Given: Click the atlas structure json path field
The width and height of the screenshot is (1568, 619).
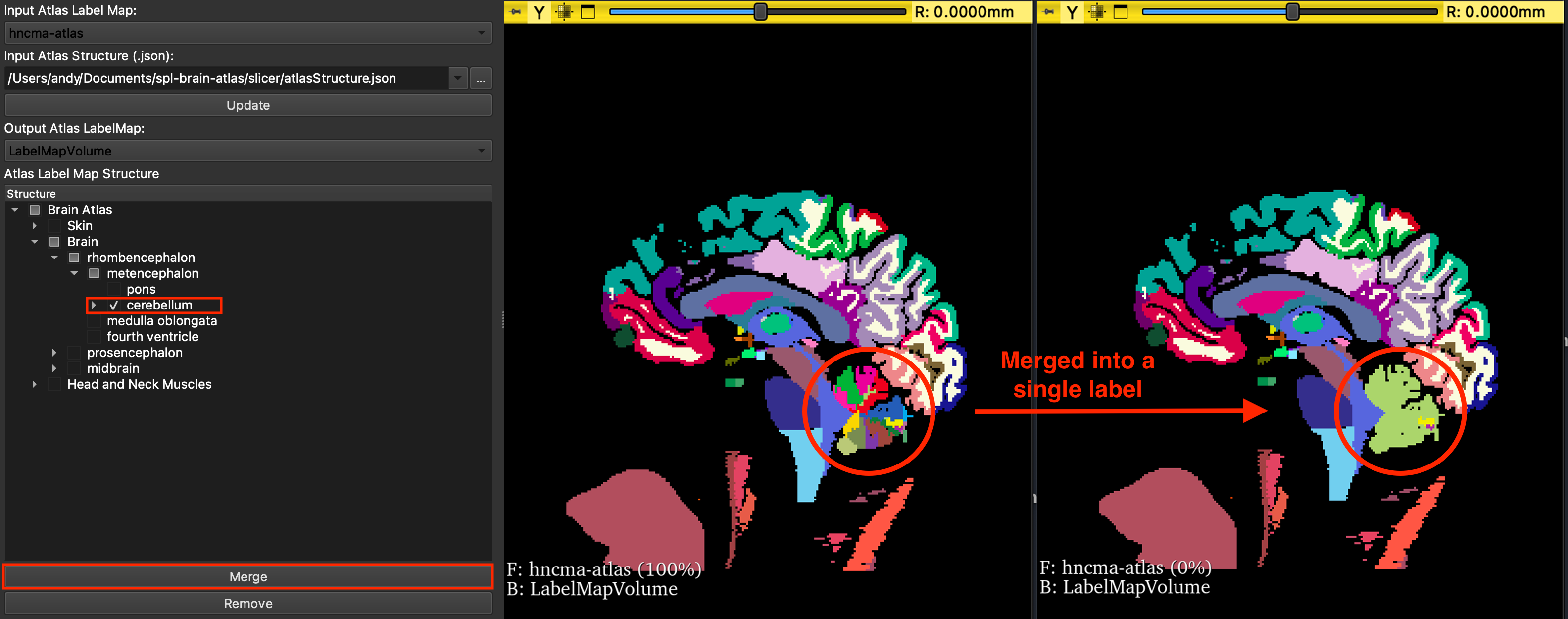Looking at the screenshot, I should click(x=225, y=79).
